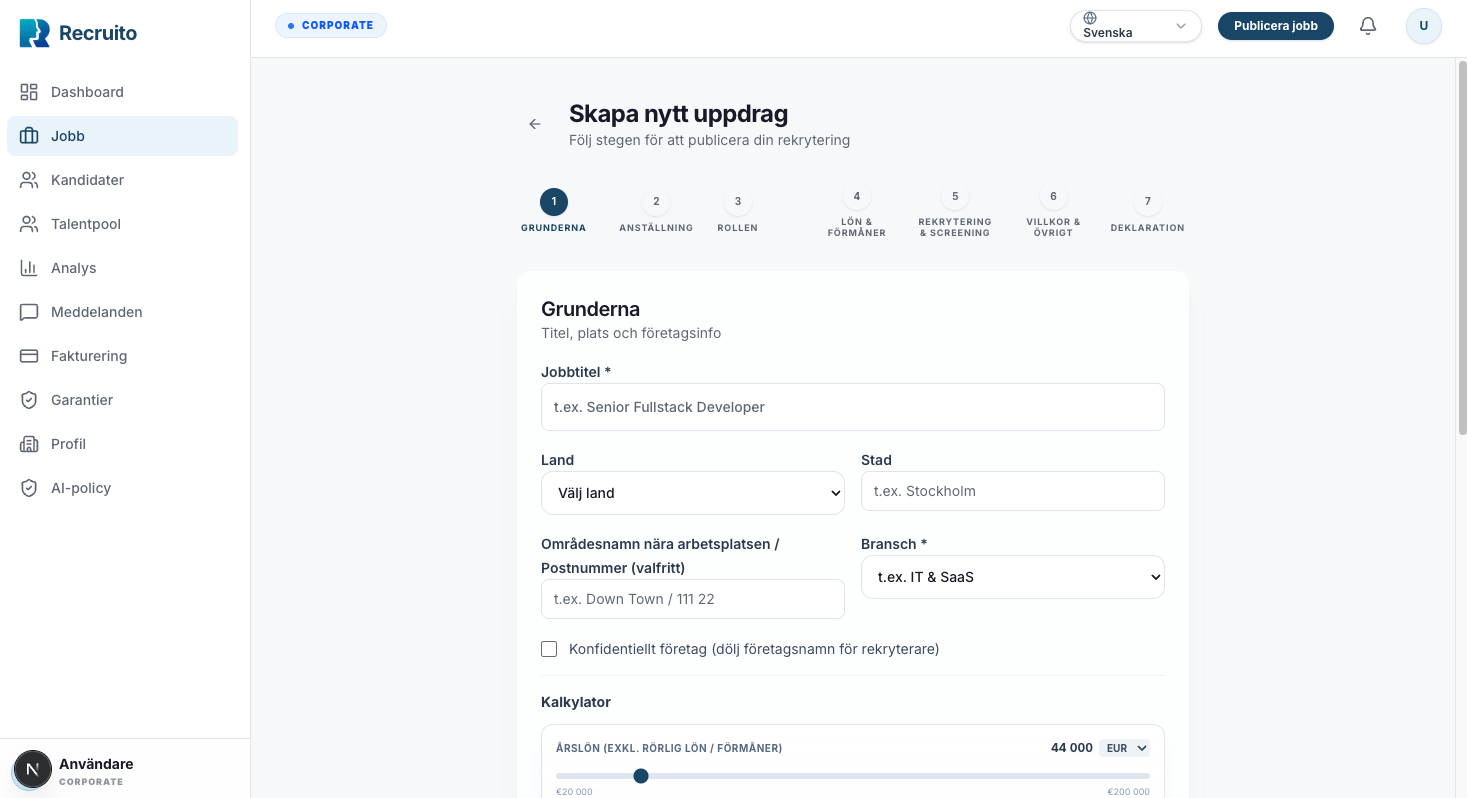Go to step 2 Anställning
This screenshot has width=1467, height=798.
coord(656,212)
